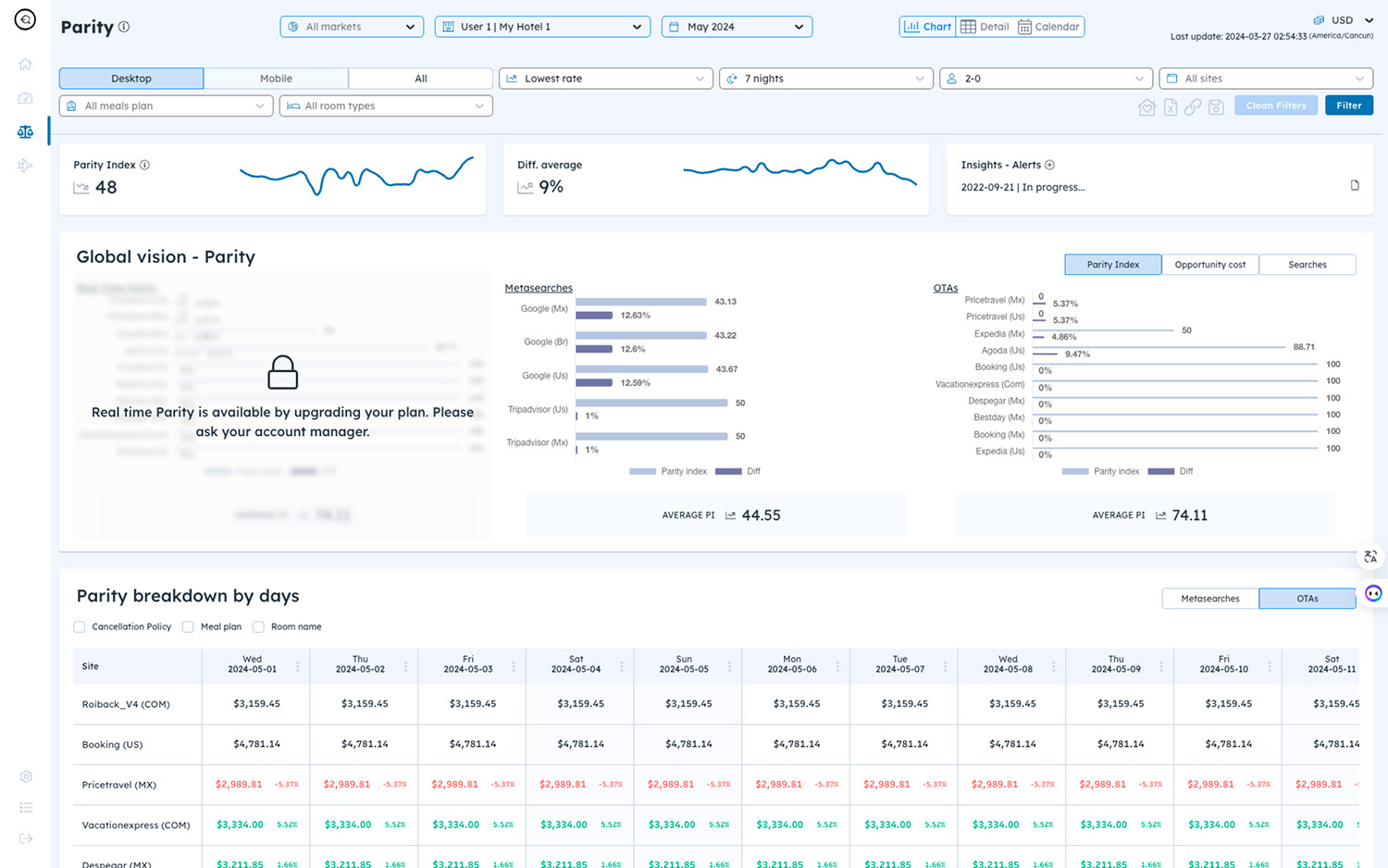Click the airplane icon in left sidebar
1388x868 pixels.
[25, 167]
